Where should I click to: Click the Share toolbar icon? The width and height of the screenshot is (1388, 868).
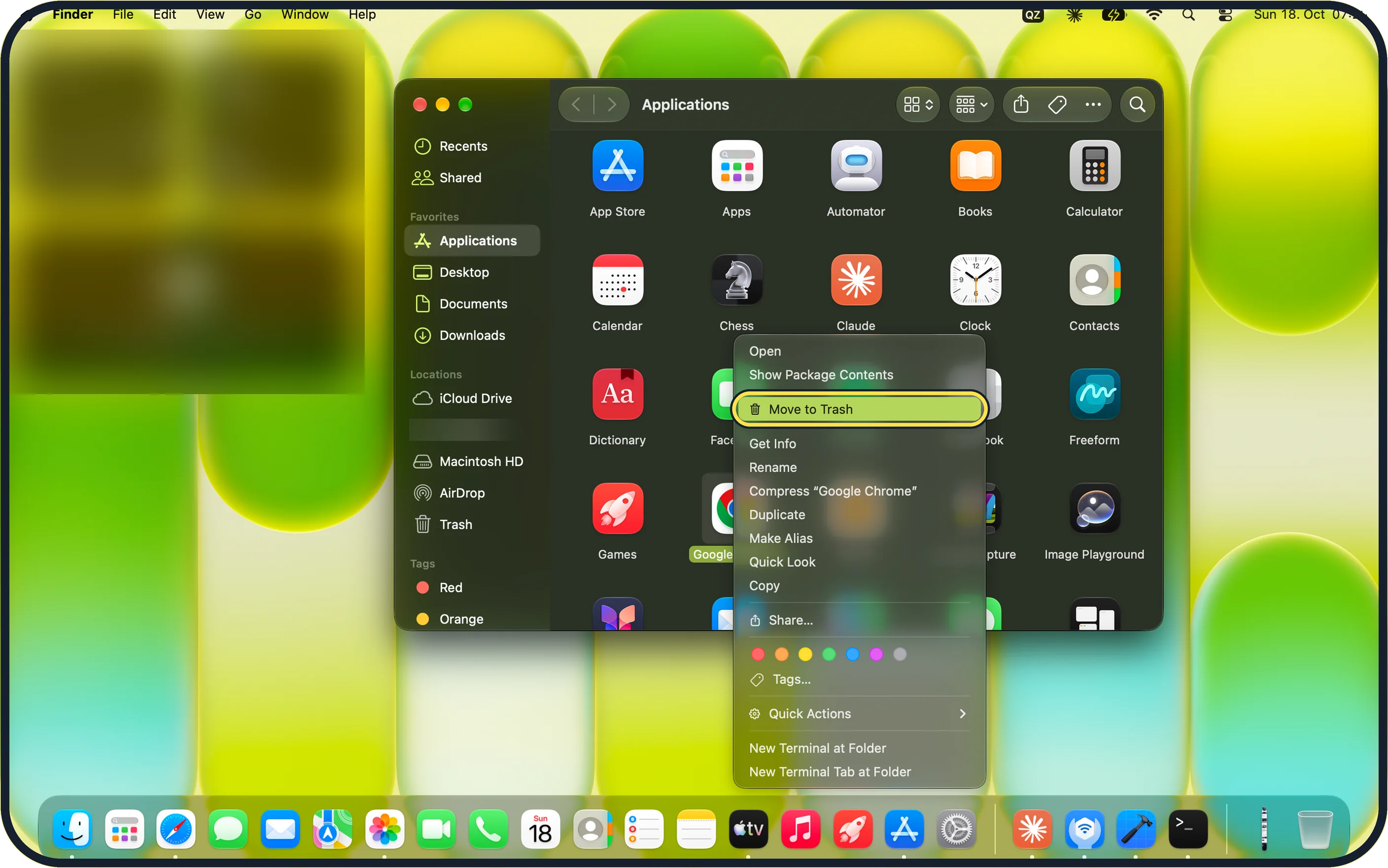1020,104
